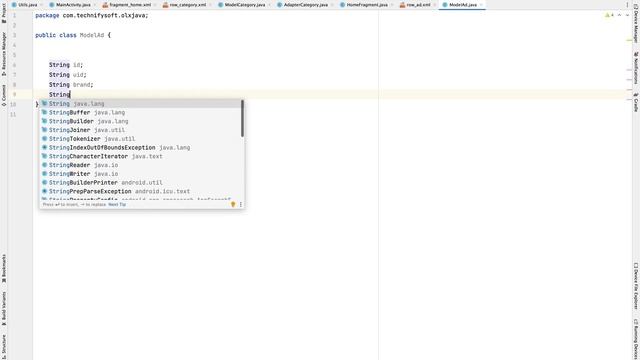Click line number 11 in the gutter
This screenshot has height=360, width=640.
click(x=13, y=114)
